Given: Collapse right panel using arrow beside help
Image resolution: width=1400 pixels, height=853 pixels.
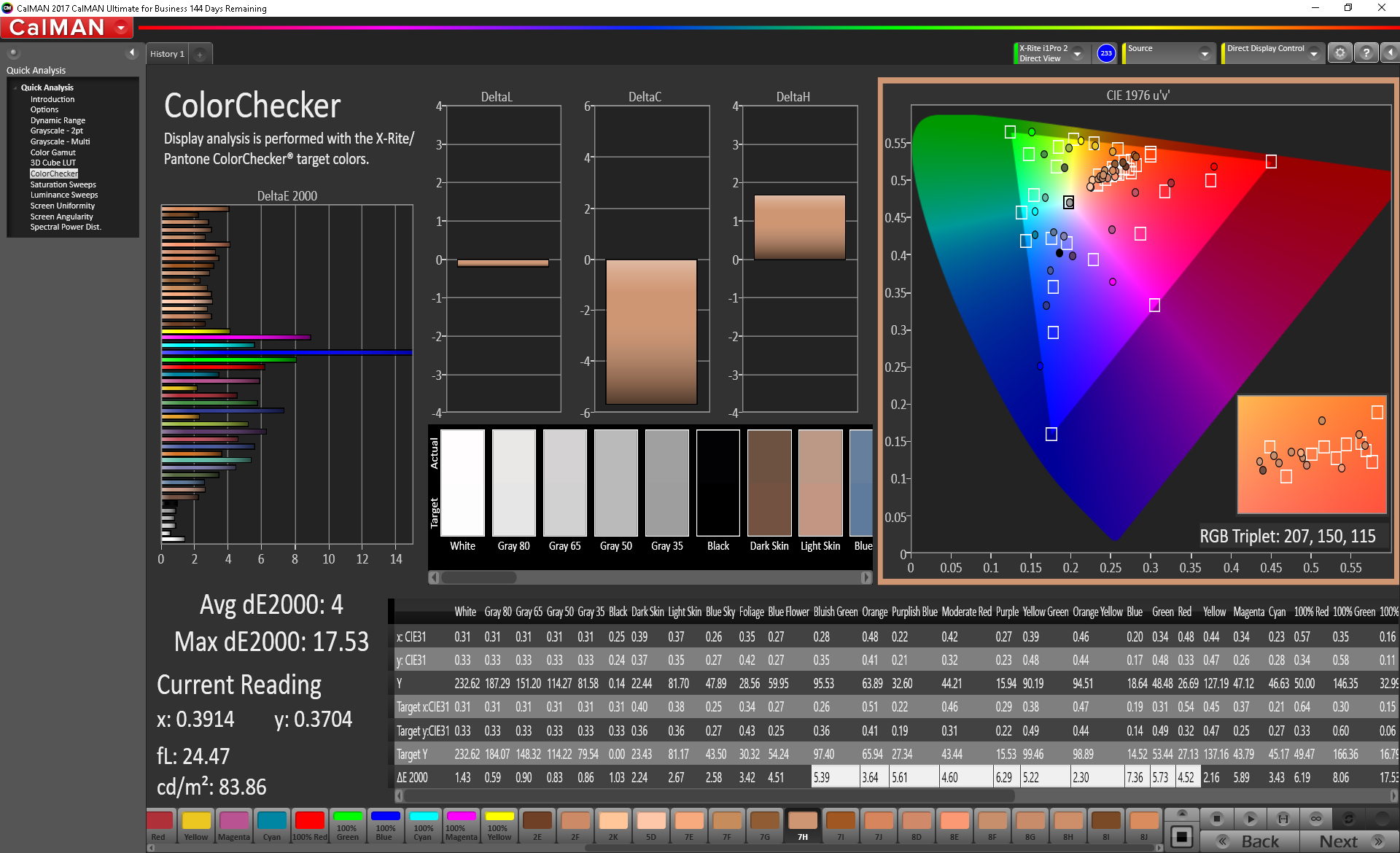Looking at the screenshot, I should (x=1390, y=53).
